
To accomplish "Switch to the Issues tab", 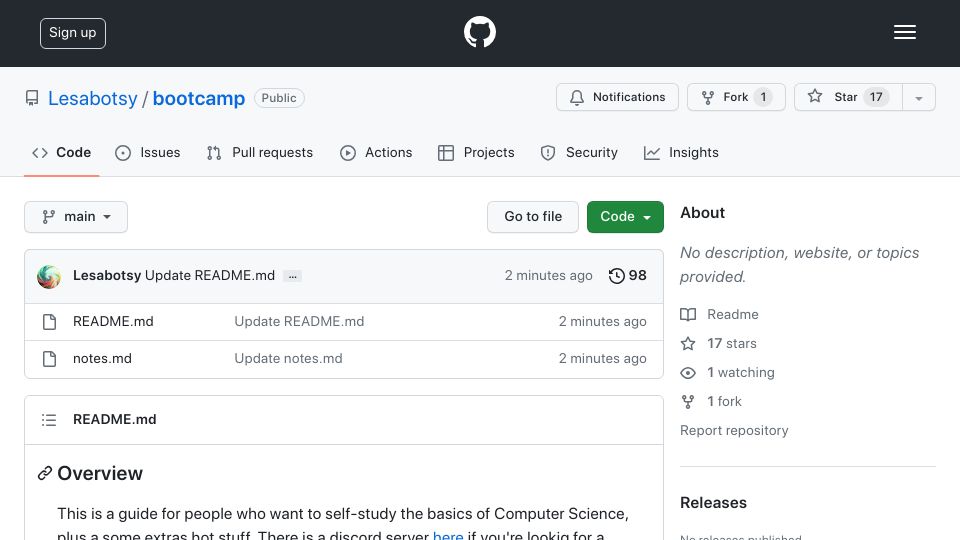I will [x=148, y=152].
